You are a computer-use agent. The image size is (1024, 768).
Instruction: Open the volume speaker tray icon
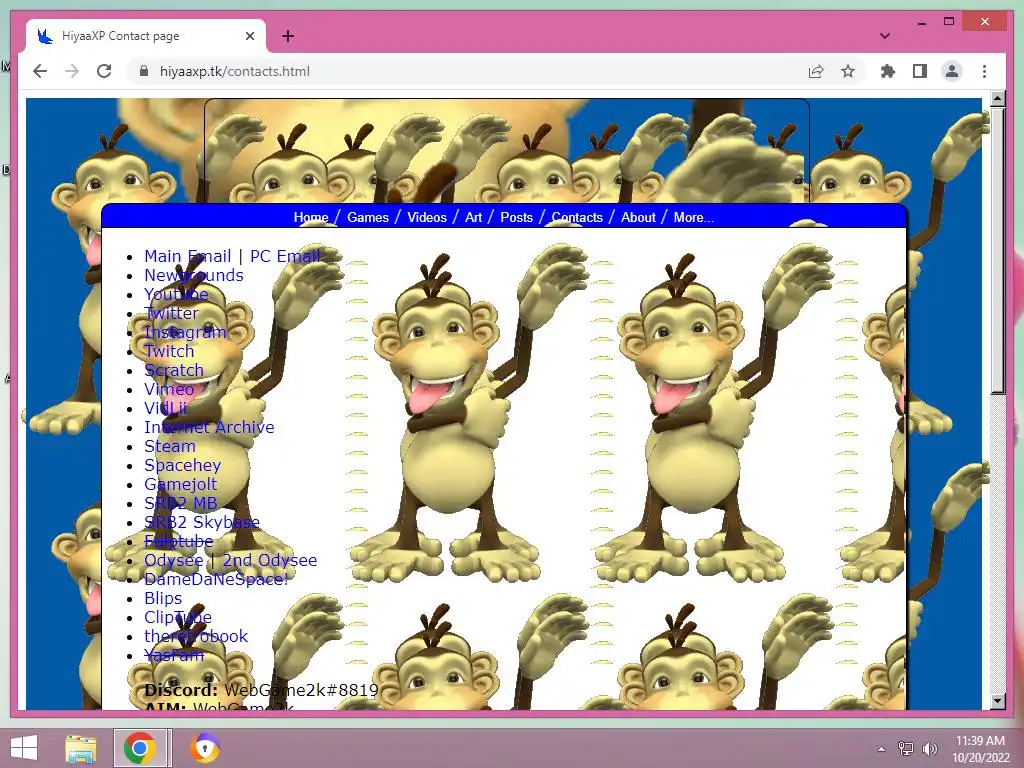pos(929,748)
